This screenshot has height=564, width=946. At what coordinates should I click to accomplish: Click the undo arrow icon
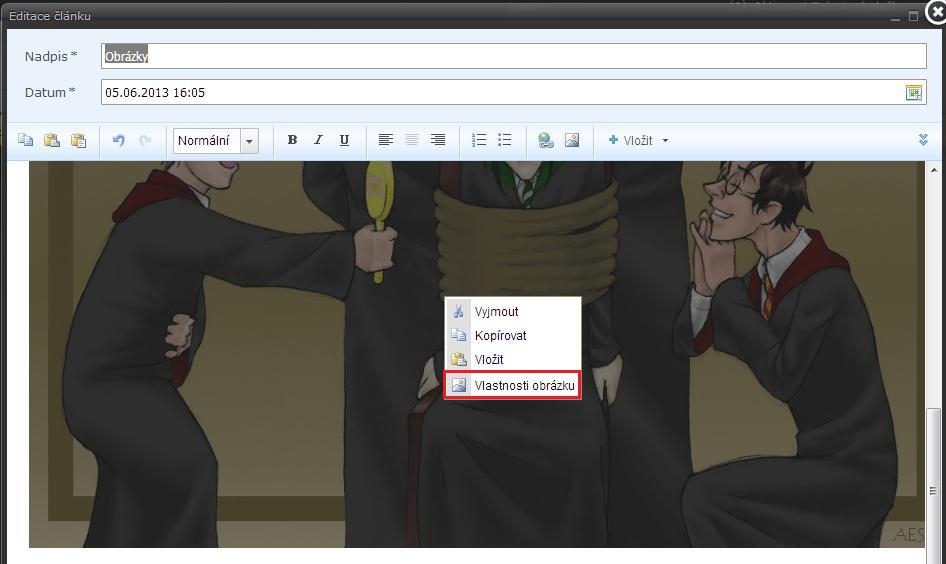[x=118, y=141]
